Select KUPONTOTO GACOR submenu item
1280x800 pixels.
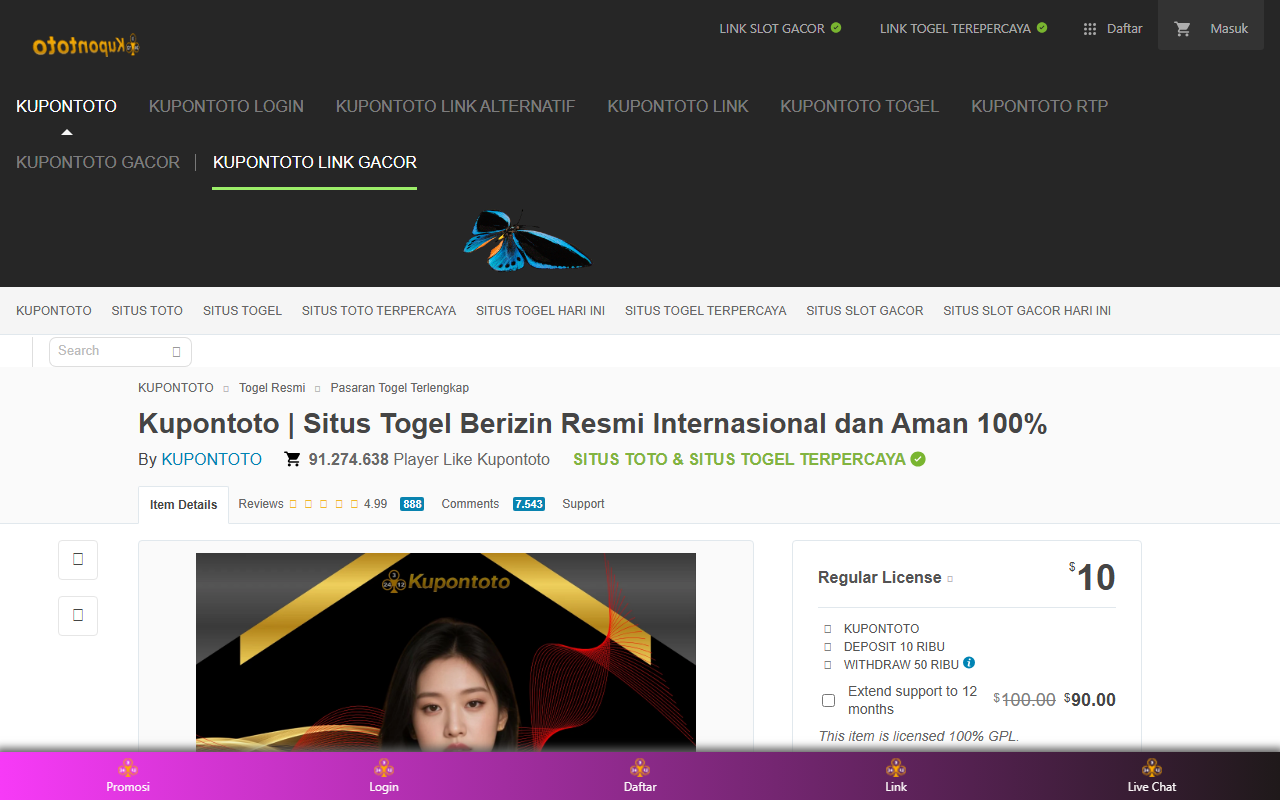(x=98, y=162)
